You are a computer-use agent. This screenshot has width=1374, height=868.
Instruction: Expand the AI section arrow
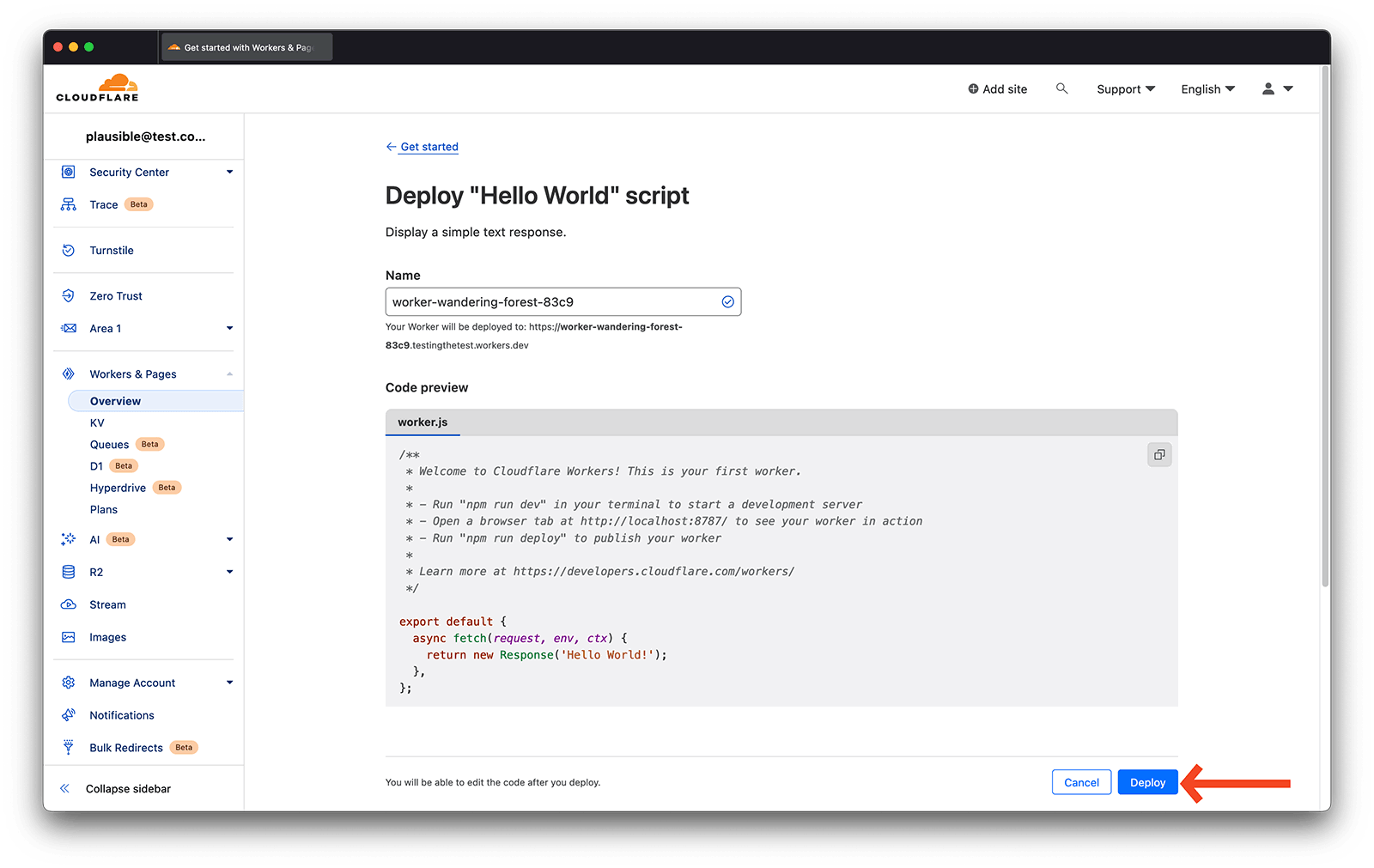pyautogui.click(x=229, y=539)
